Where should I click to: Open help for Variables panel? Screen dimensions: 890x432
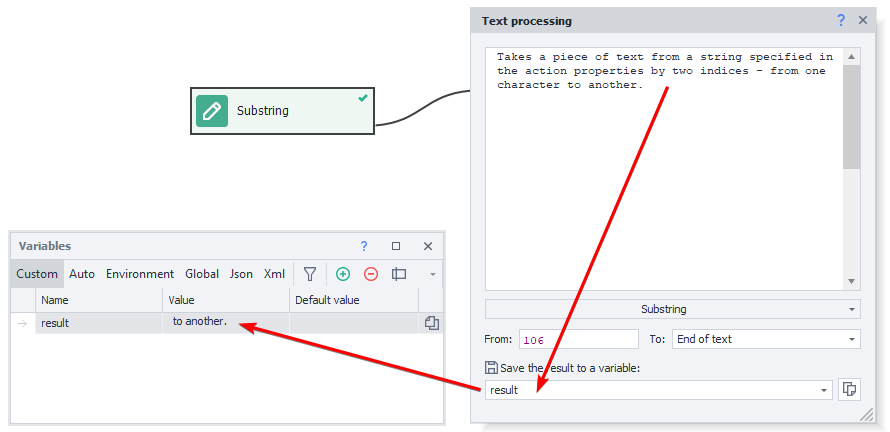tap(364, 246)
